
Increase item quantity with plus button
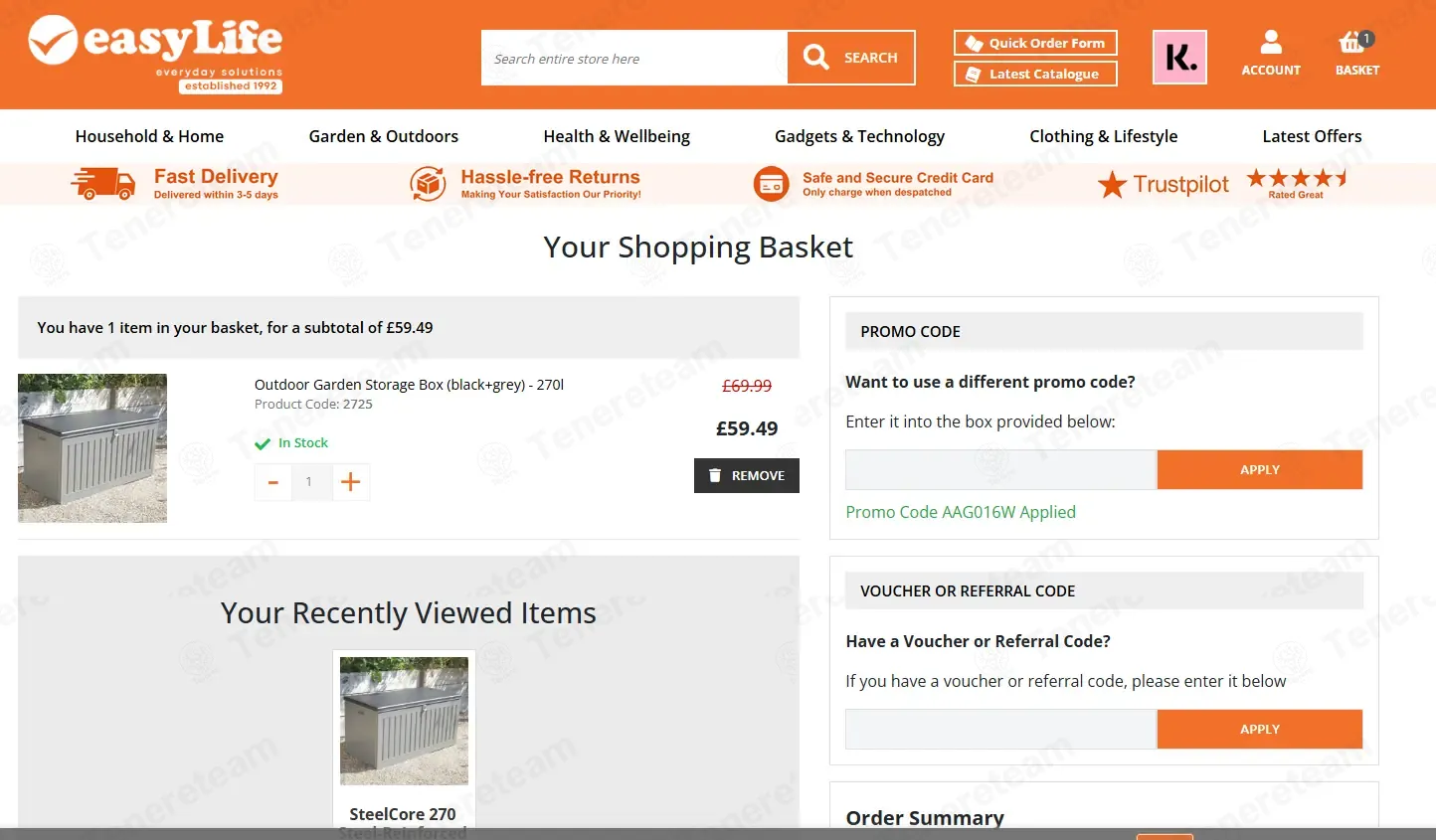(350, 482)
